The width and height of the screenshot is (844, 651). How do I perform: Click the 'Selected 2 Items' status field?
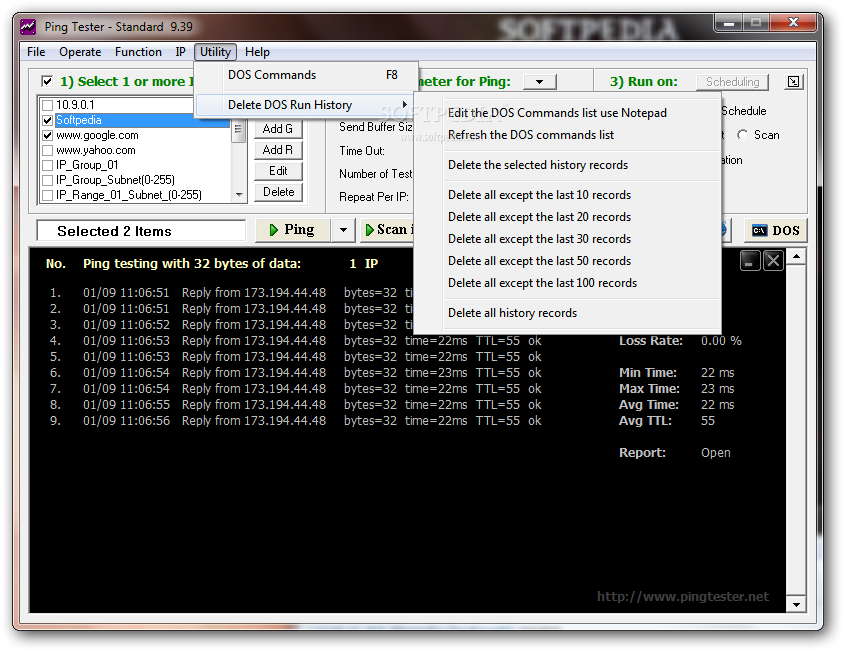pos(141,231)
